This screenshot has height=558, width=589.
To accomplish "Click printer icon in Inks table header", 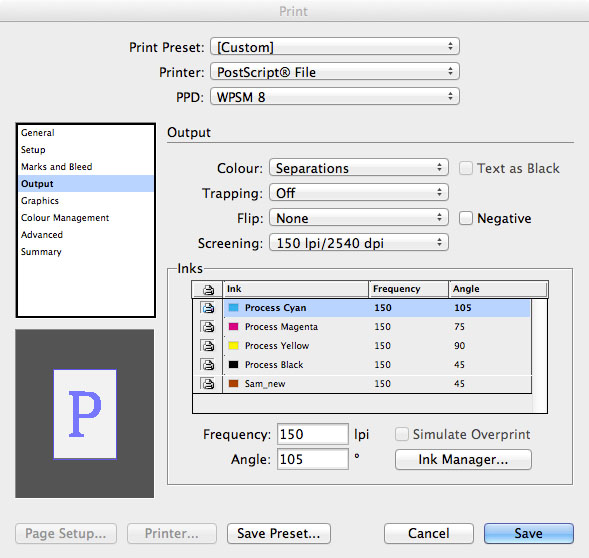I will [208, 289].
